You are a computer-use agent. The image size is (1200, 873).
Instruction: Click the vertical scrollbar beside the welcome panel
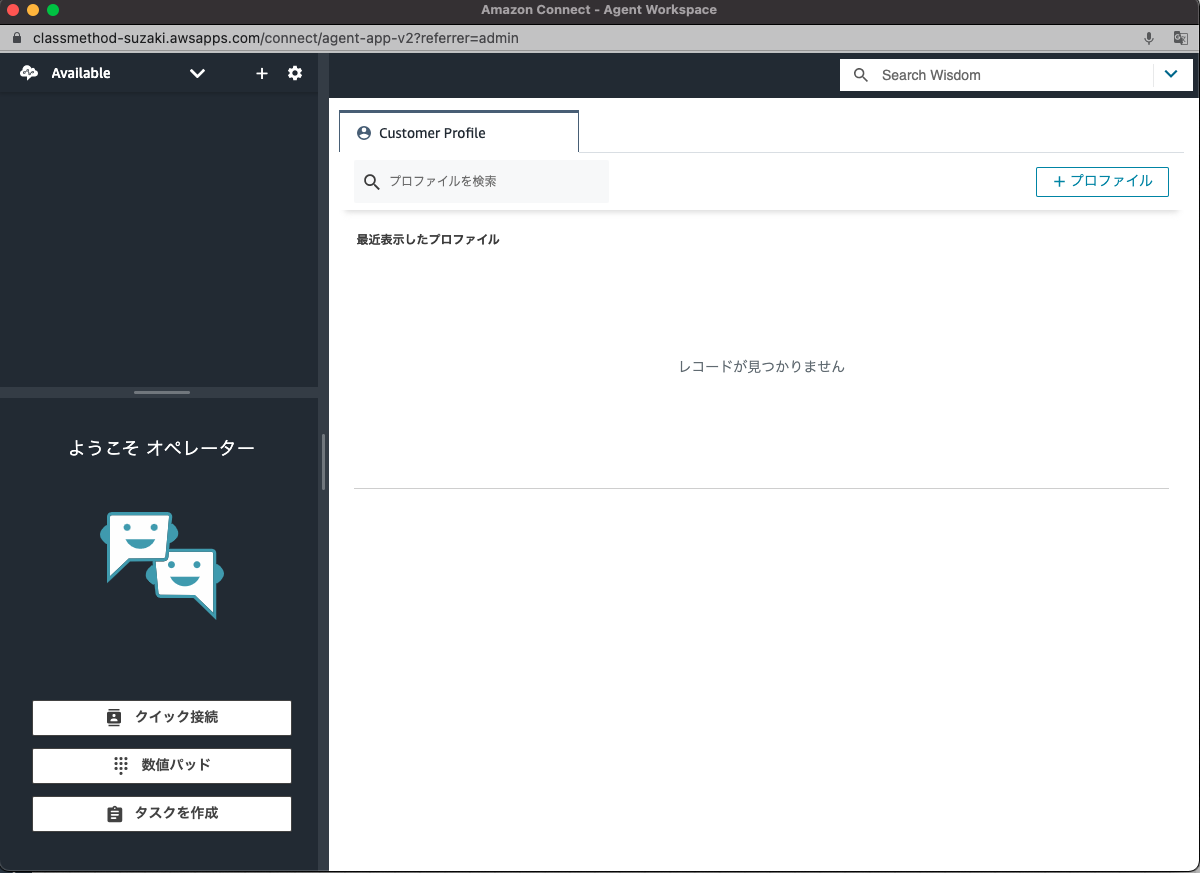pyautogui.click(x=323, y=460)
